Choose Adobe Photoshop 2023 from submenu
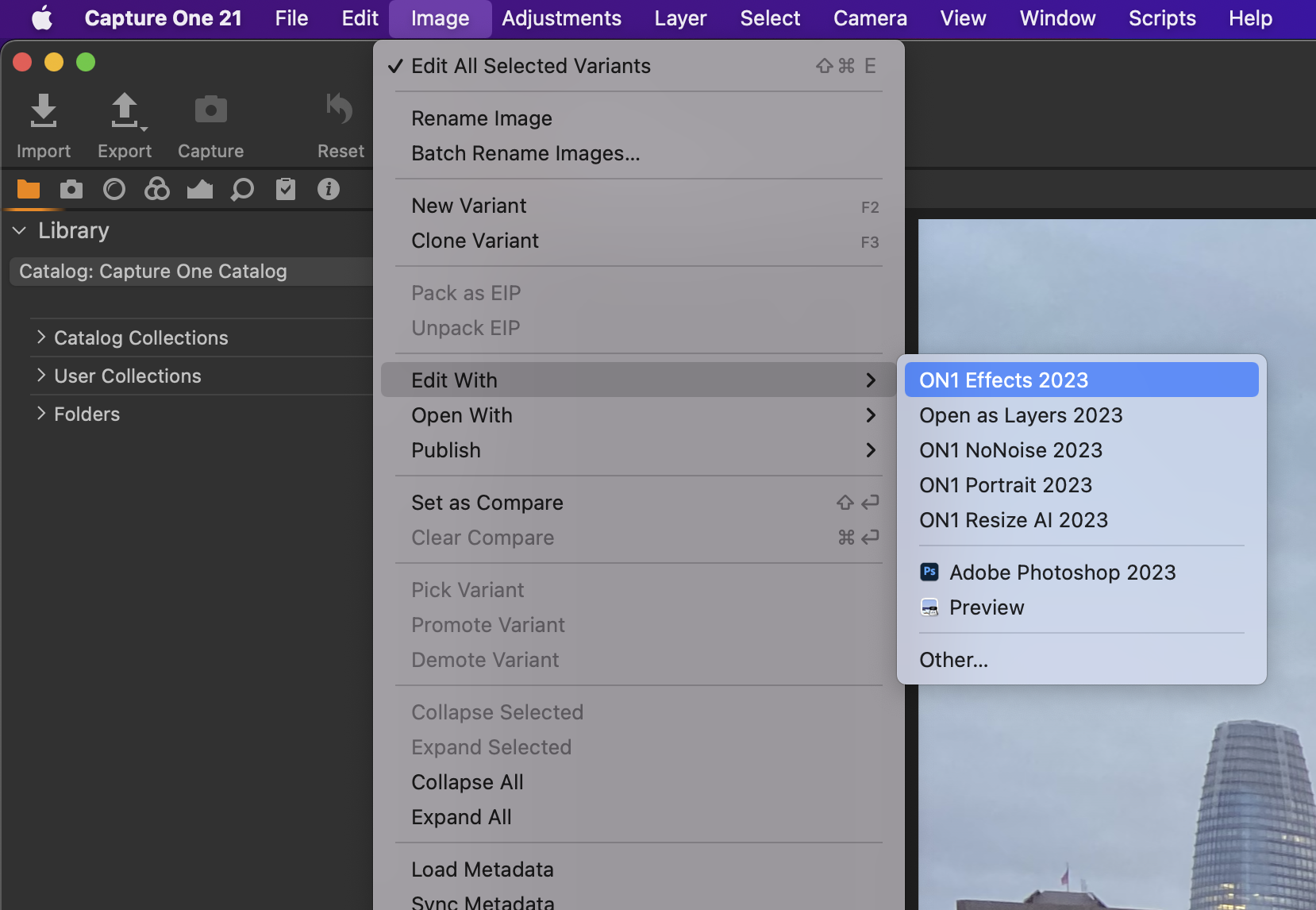 1062,573
